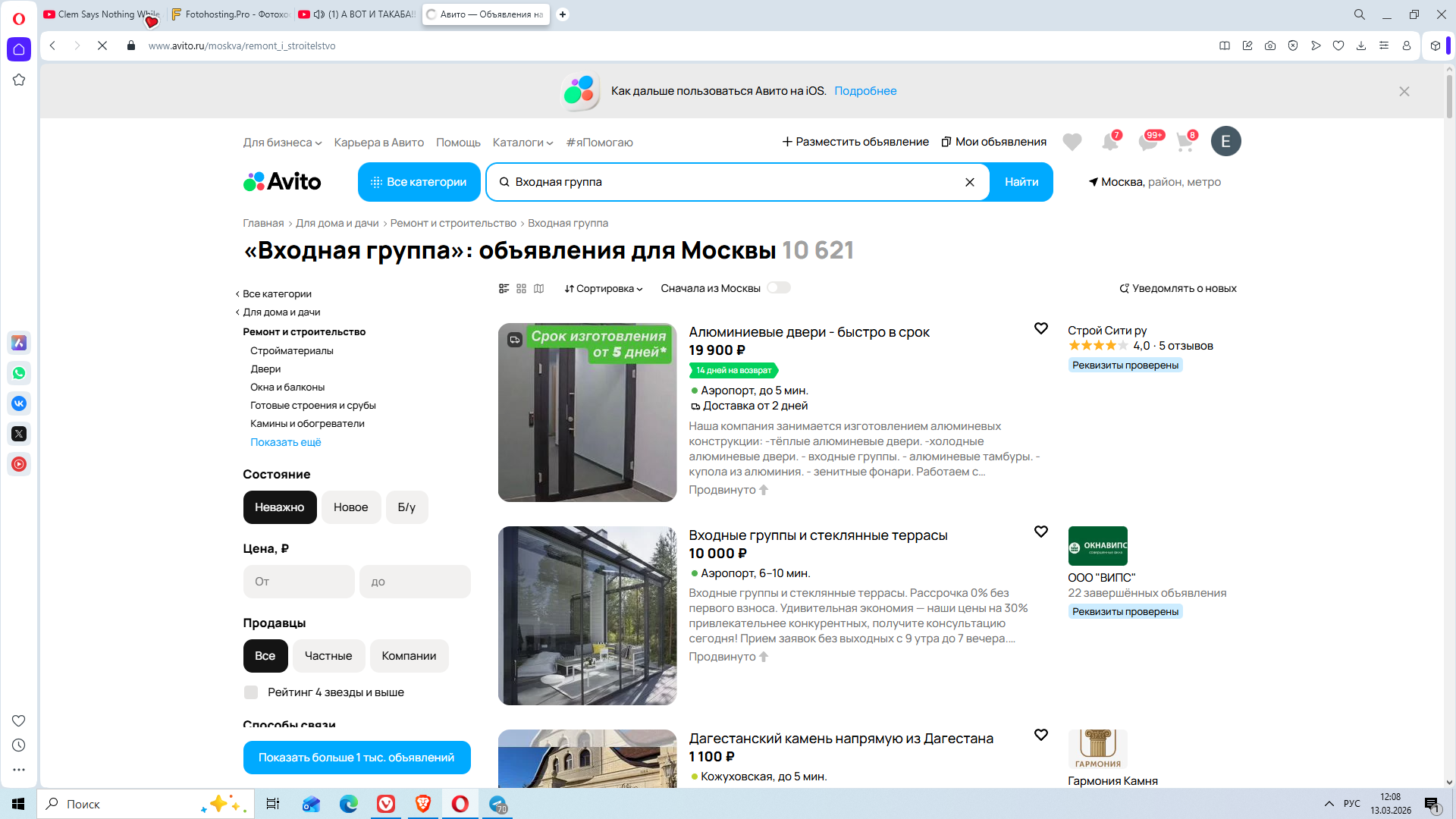Open WhatsApp in Opera sidebar

tap(19, 373)
